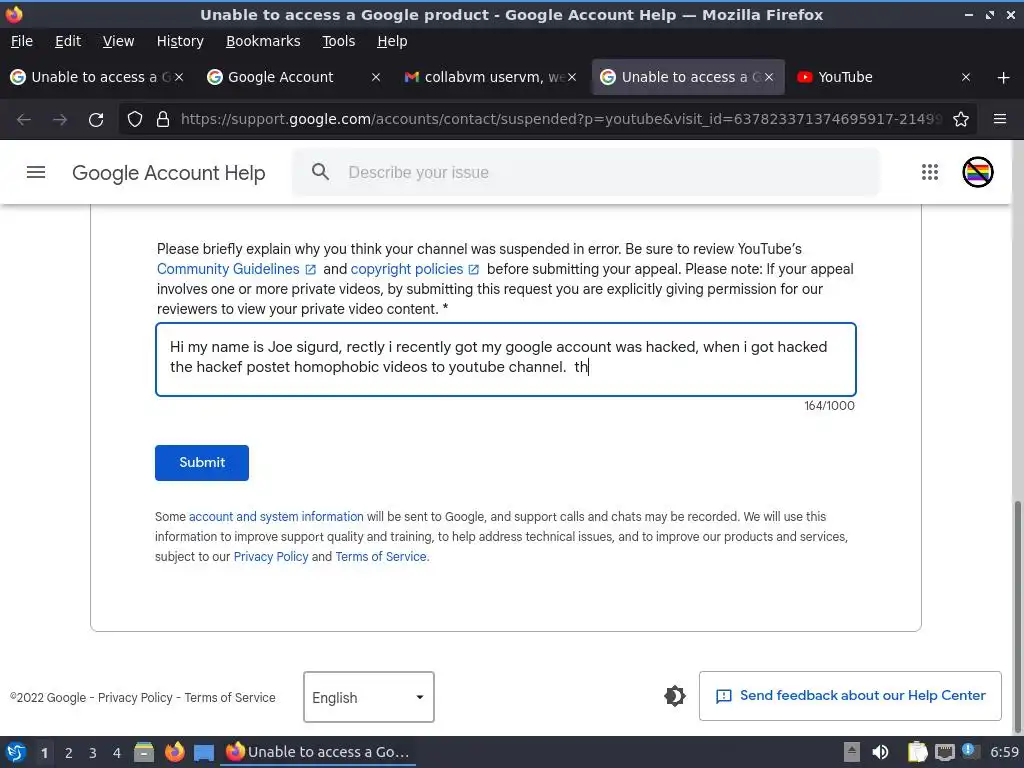The height and width of the screenshot is (768, 1024).
Task: Click inside the appeal explanation textarea
Action: click(505, 359)
